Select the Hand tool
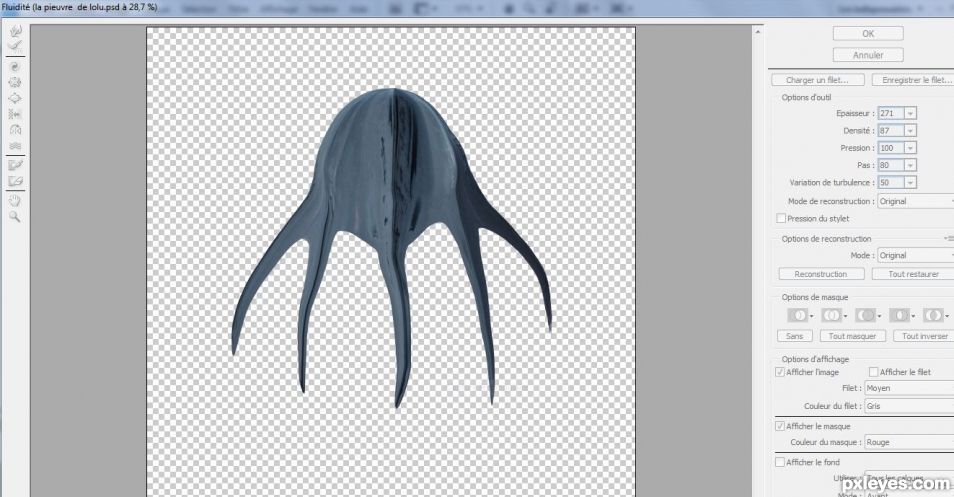Viewport: 954px width, 497px height. pos(15,201)
